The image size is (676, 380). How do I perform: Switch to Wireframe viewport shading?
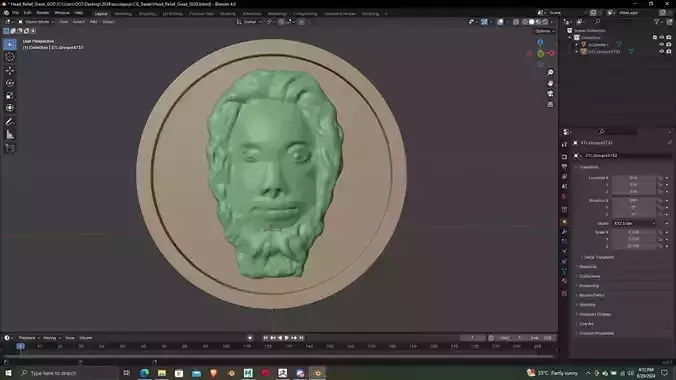pos(525,22)
